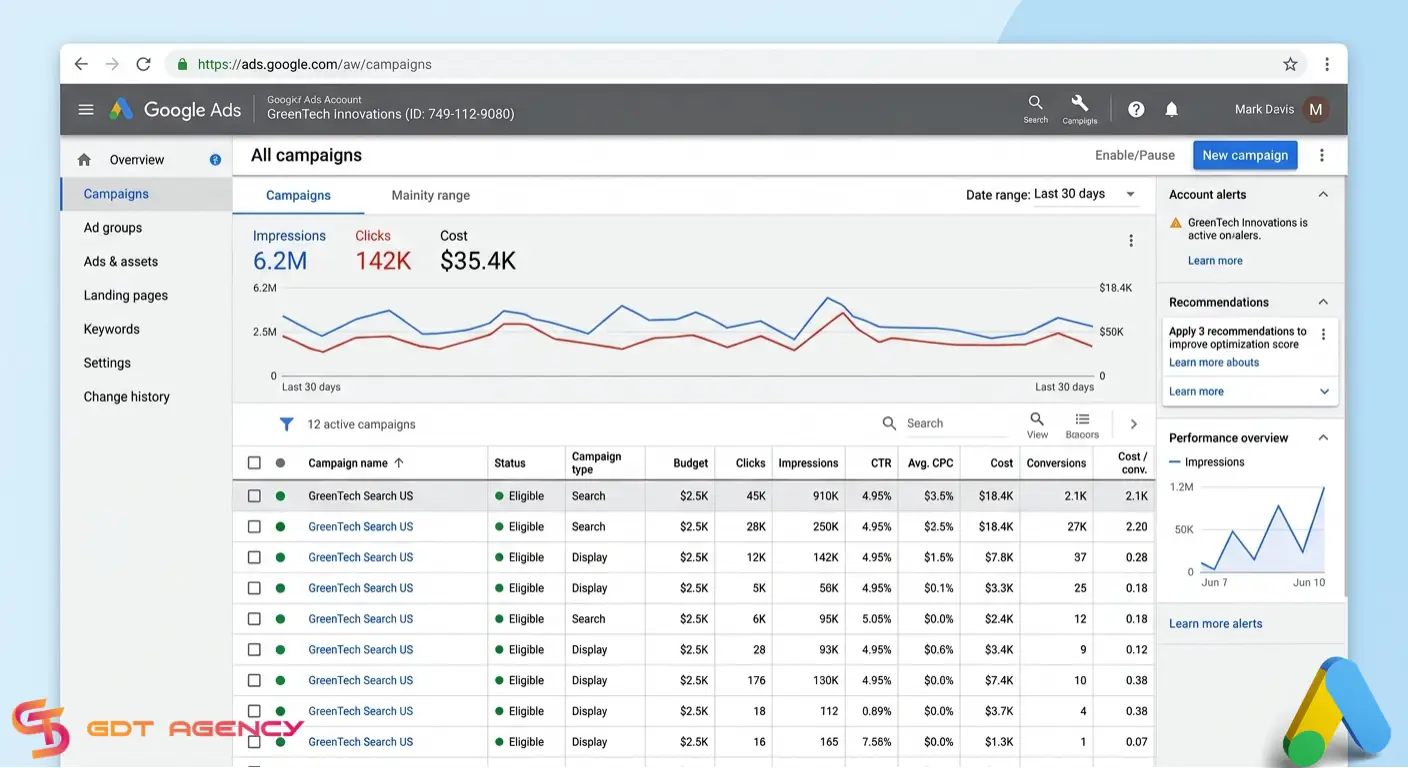The width and height of the screenshot is (1408, 768).
Task: Open the Search magnifier tool in header
Action: [x=1035, y=108]
